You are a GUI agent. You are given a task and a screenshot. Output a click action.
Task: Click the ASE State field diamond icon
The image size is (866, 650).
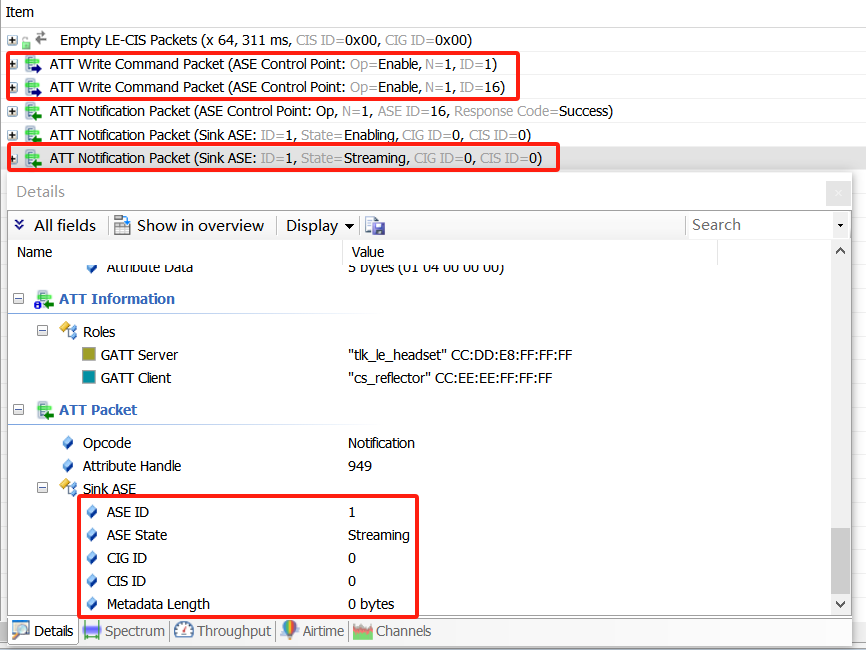pyautogui.click(x=92, y=535)
